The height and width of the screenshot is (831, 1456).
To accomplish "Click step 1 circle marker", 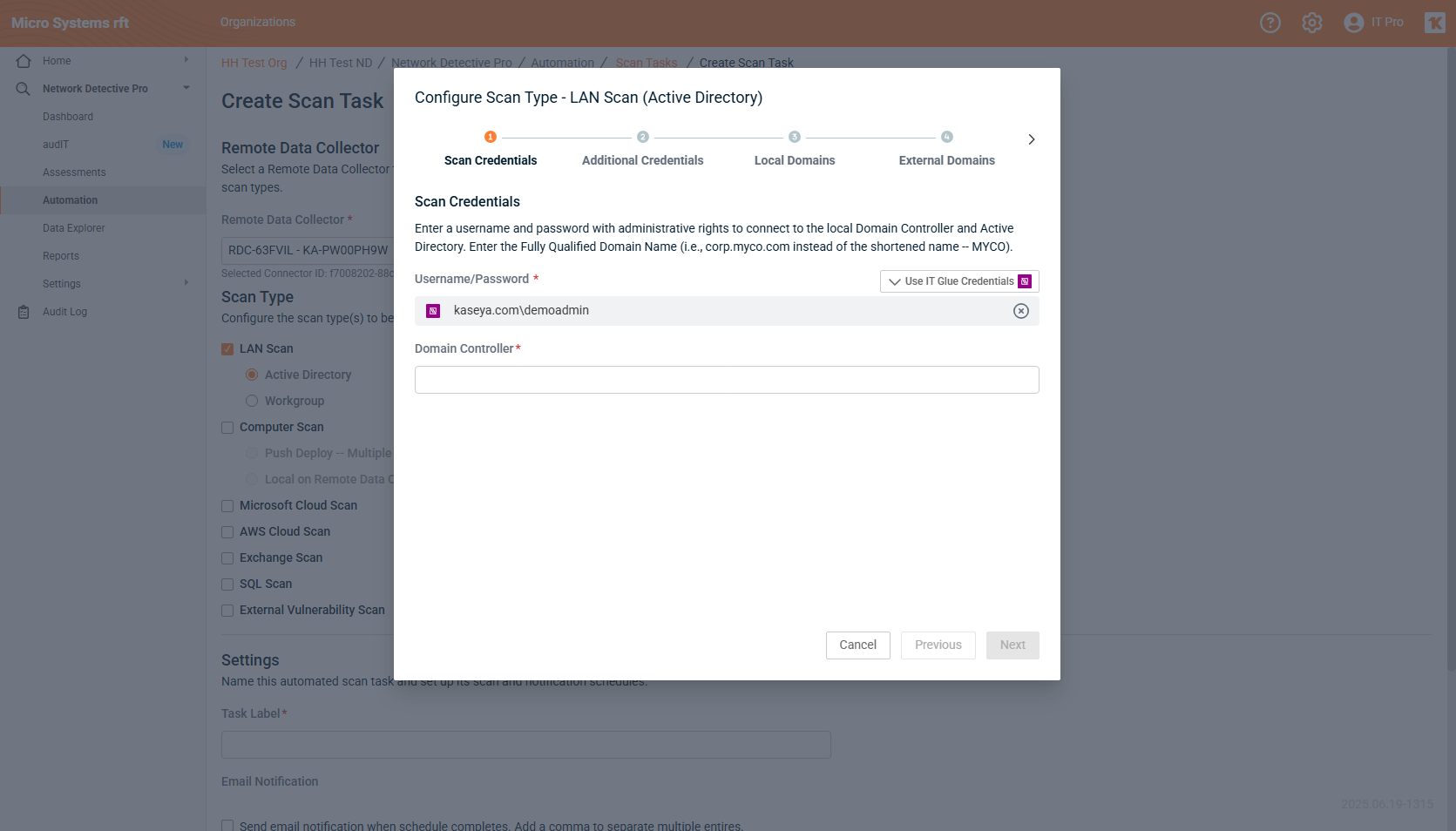I will pyautogui.click(x=491, y=137).
